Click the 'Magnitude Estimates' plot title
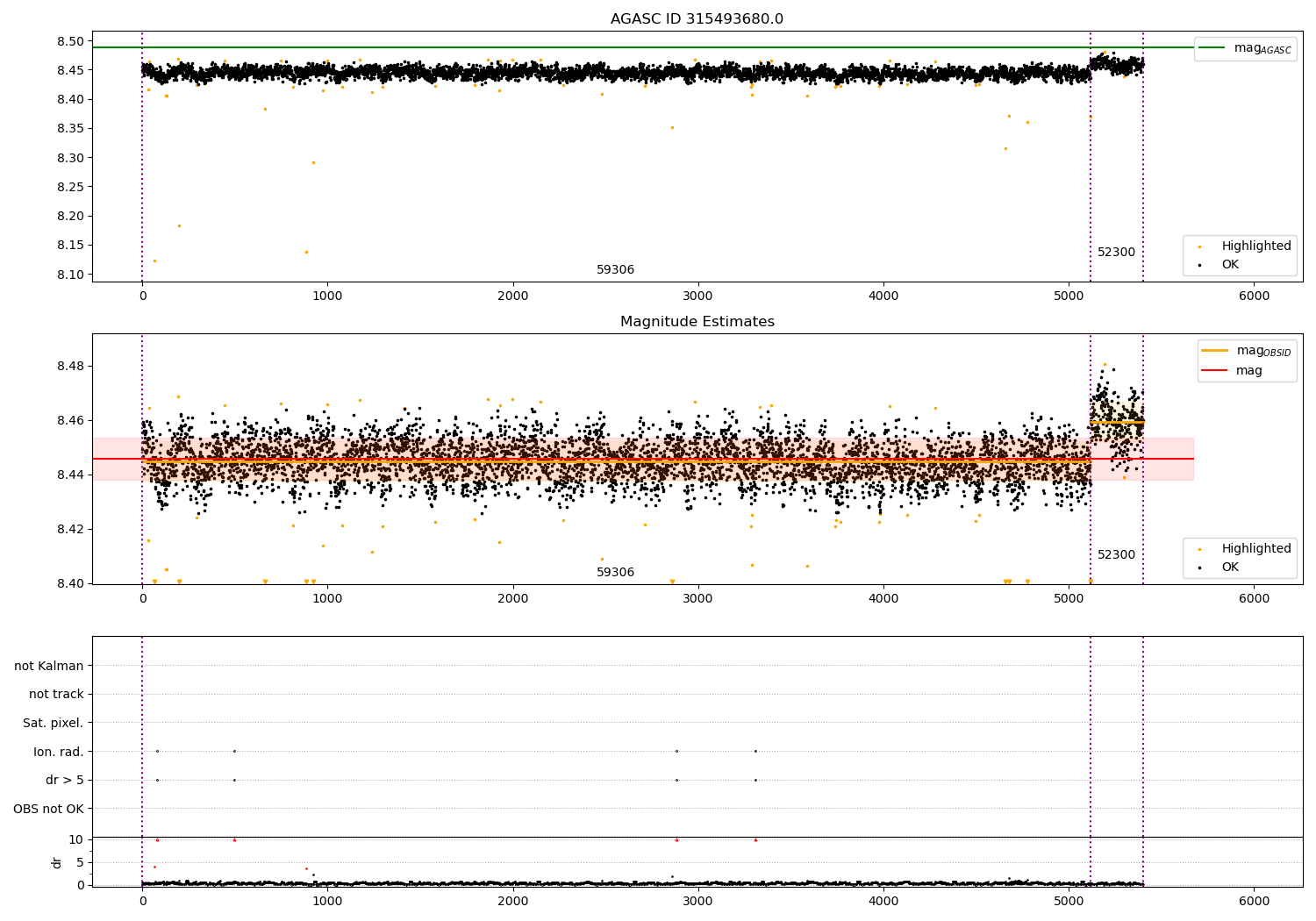Viewport: 1316px width, 921px height. 697,322
